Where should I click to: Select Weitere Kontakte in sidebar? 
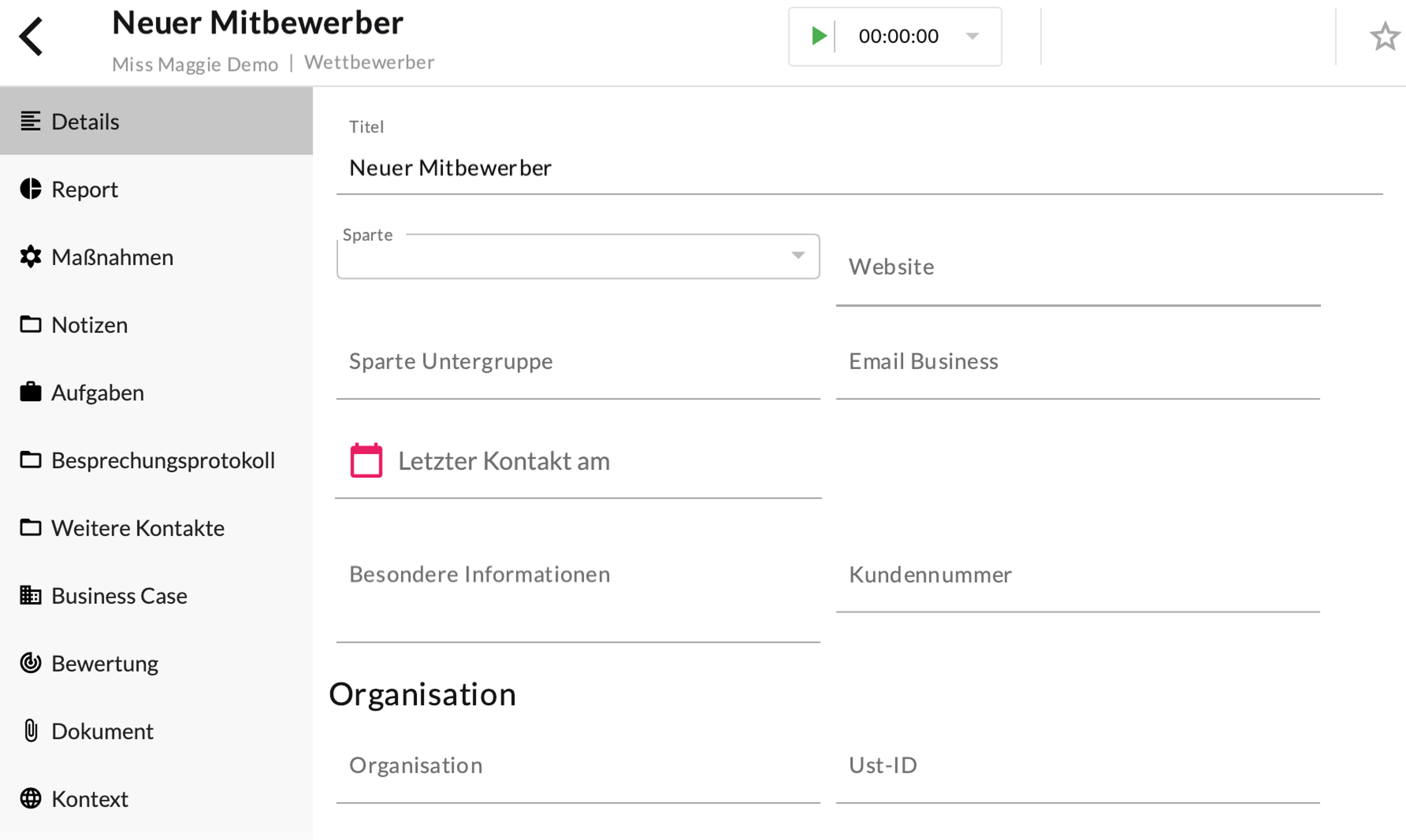pos(138,528)
